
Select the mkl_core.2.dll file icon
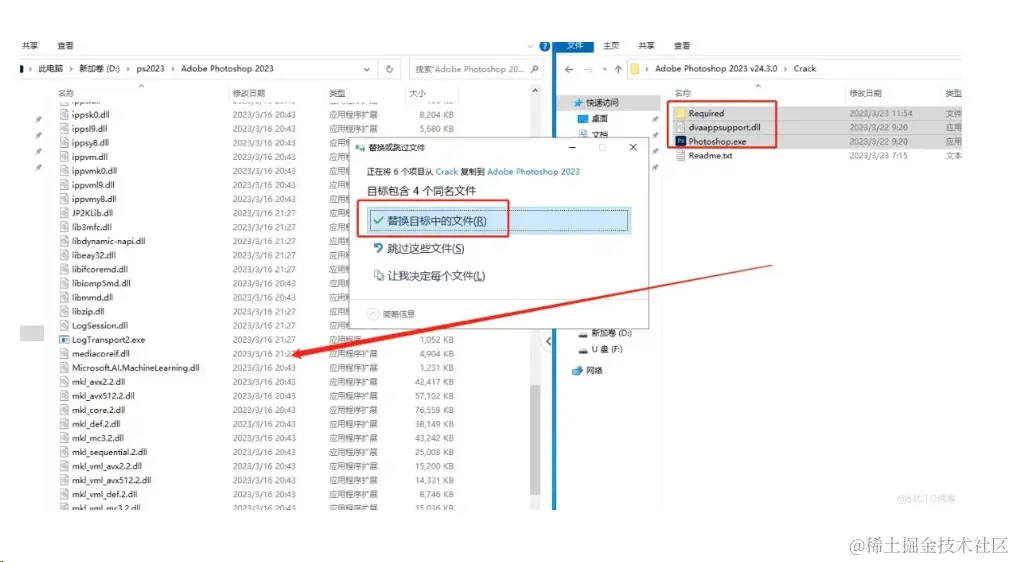(64, 410)
